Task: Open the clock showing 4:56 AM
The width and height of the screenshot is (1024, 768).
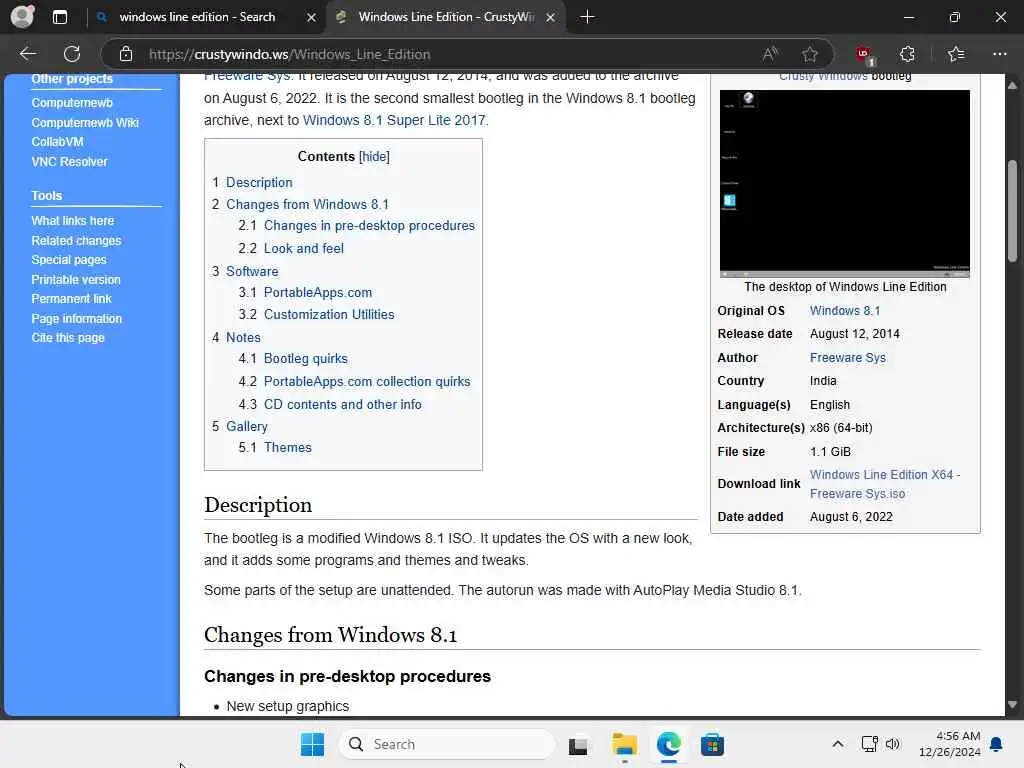Action: pyautogui.click(x=950, y=744)
